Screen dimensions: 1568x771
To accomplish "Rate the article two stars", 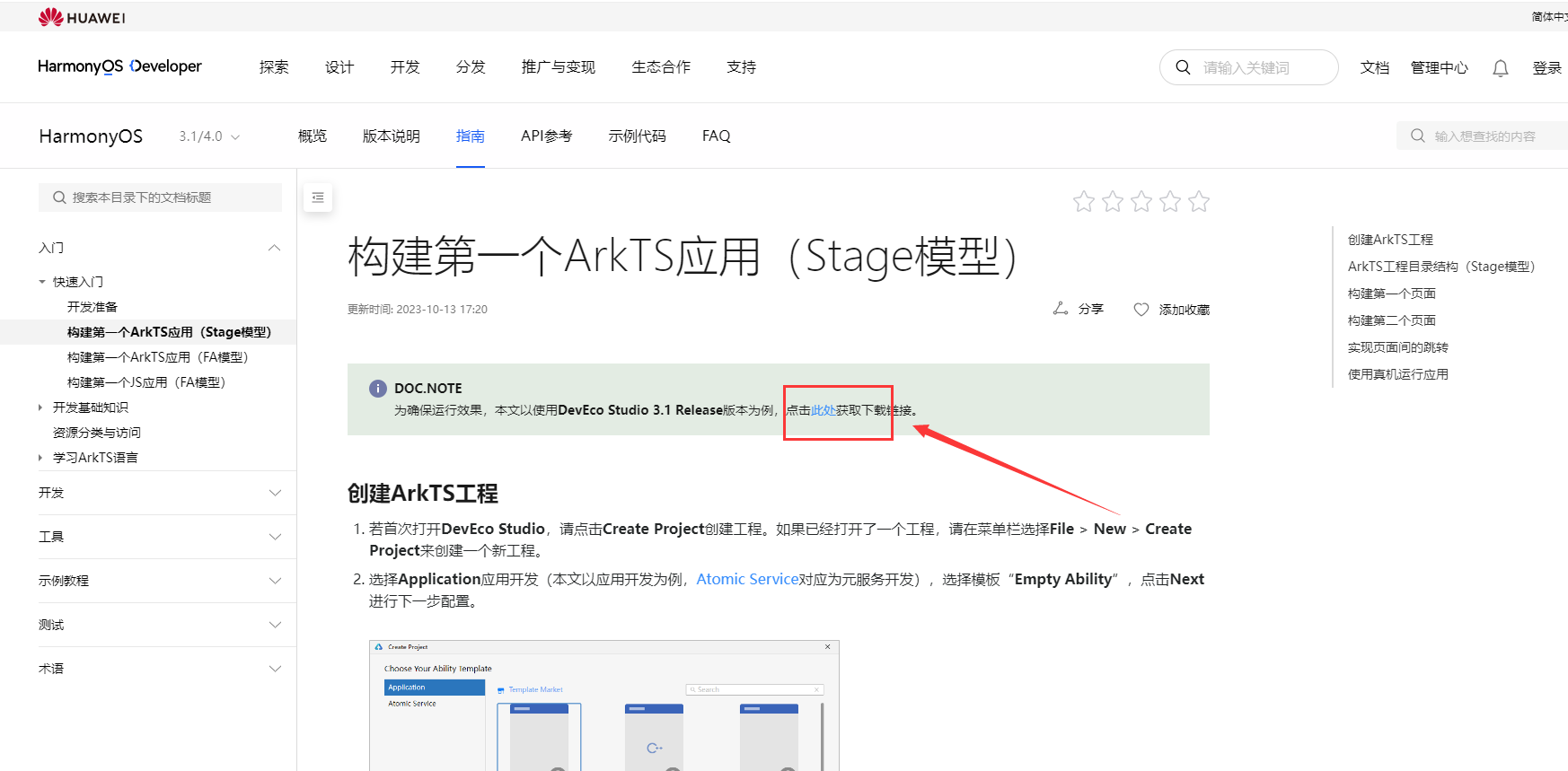I will point(1113,201).
